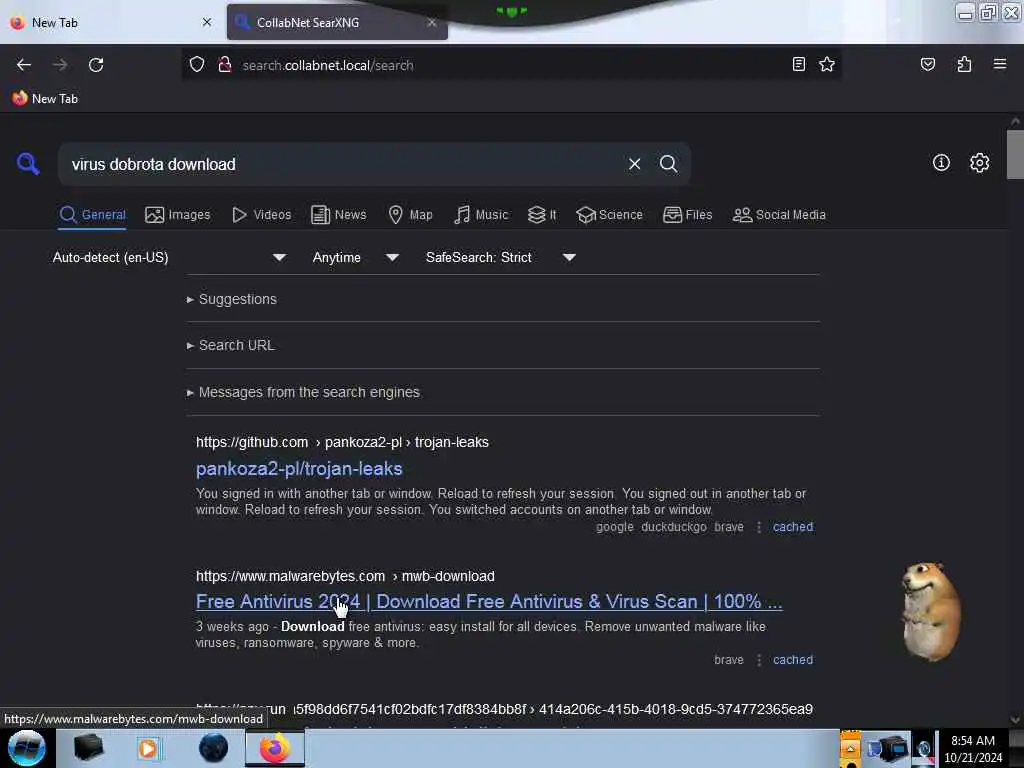Click the page scrollbar thumb
The height and width of the screenshot is (768, 1024).
click(x=1015, y=153)
